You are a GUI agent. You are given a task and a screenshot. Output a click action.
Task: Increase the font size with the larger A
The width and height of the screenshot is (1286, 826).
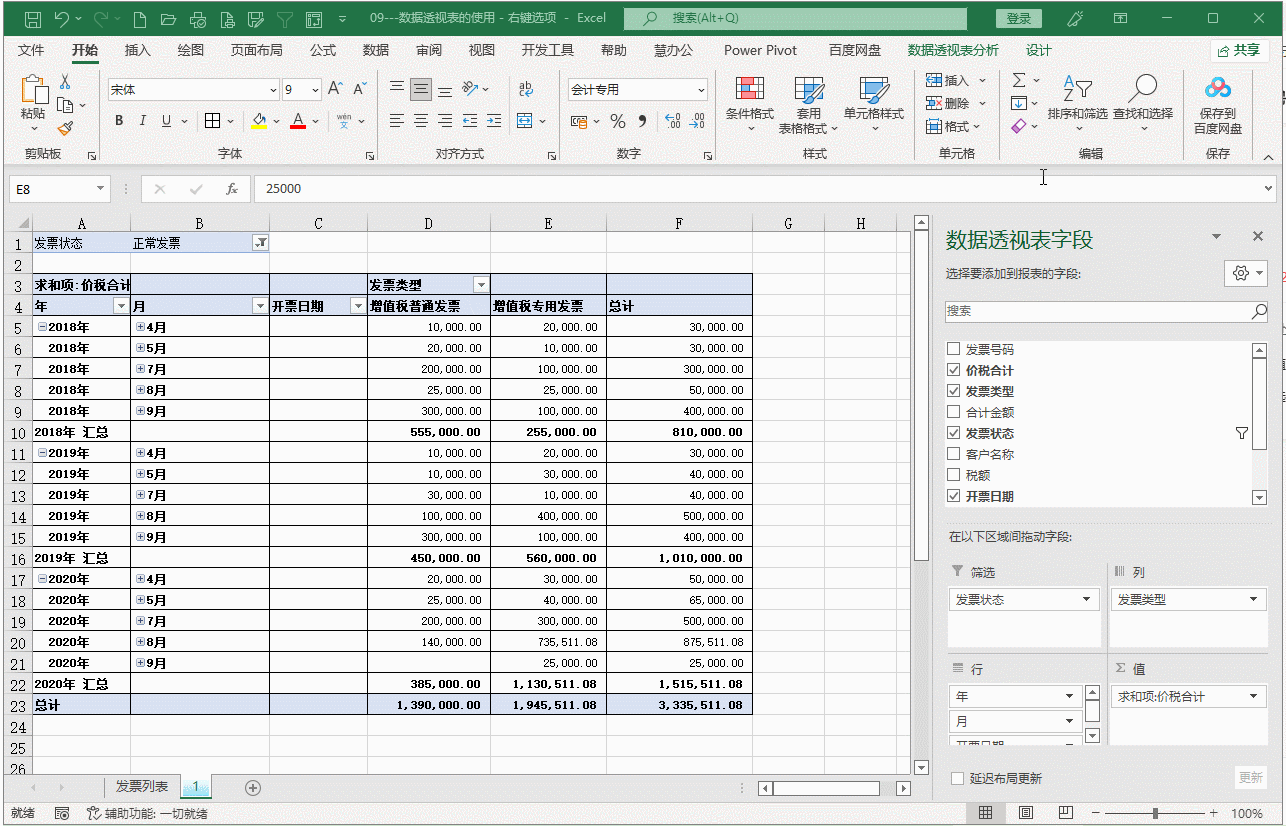(336, 89)
